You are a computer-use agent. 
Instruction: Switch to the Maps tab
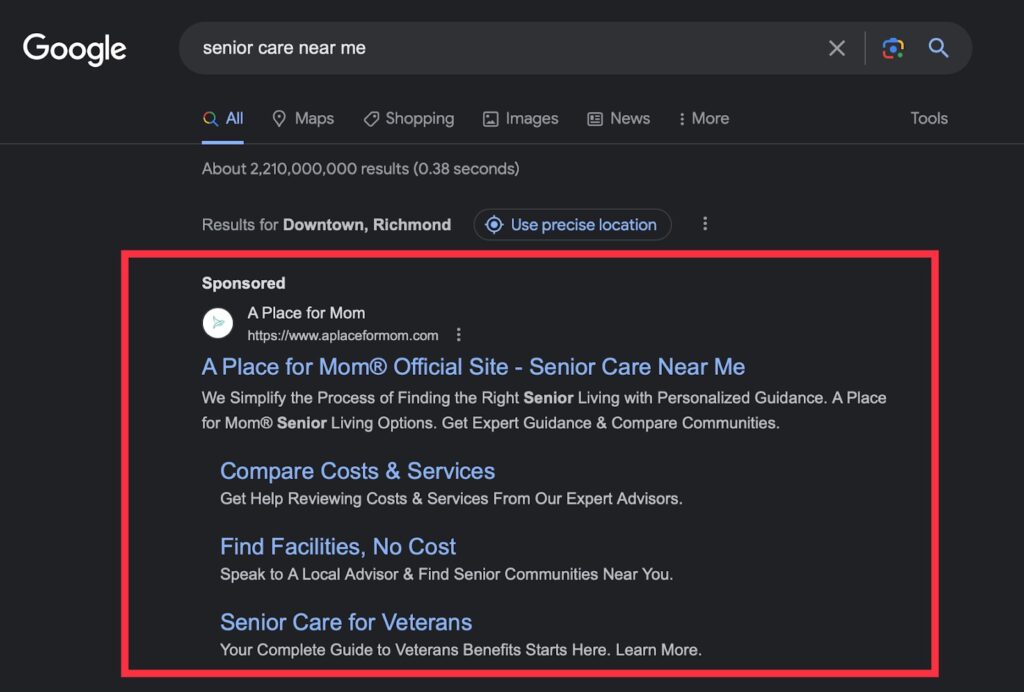pyautogui.click(x=303, y=119)
